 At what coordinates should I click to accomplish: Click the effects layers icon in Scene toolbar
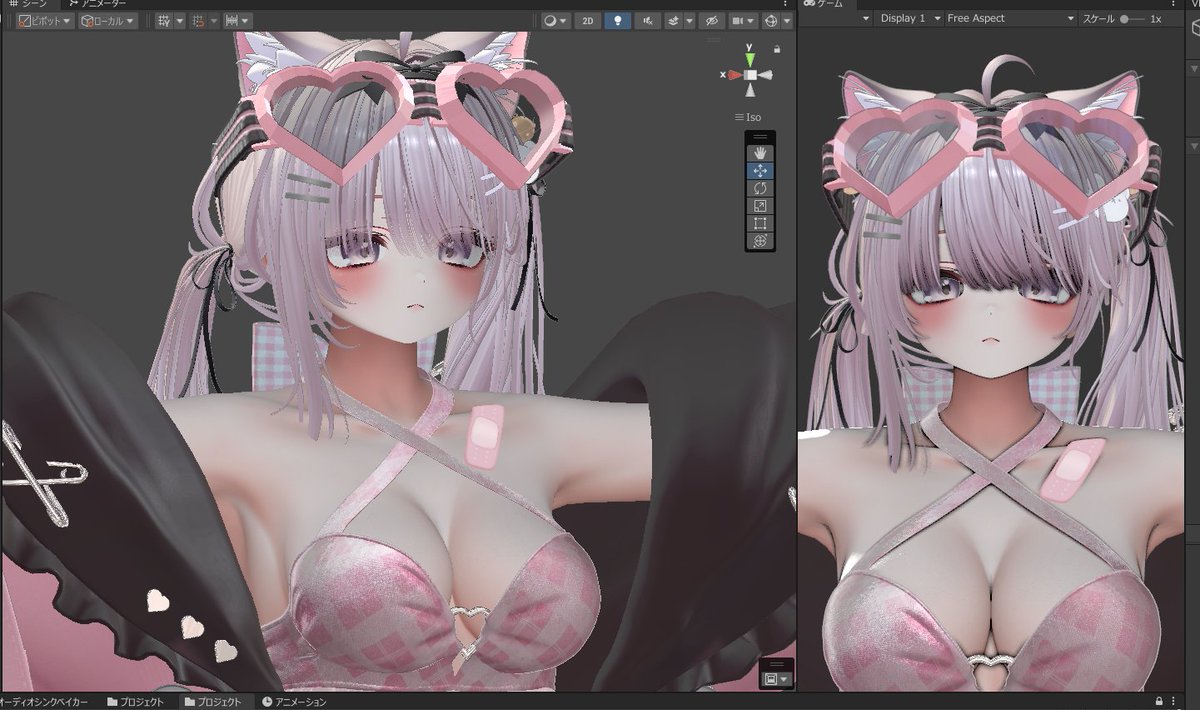click(674, 20)
